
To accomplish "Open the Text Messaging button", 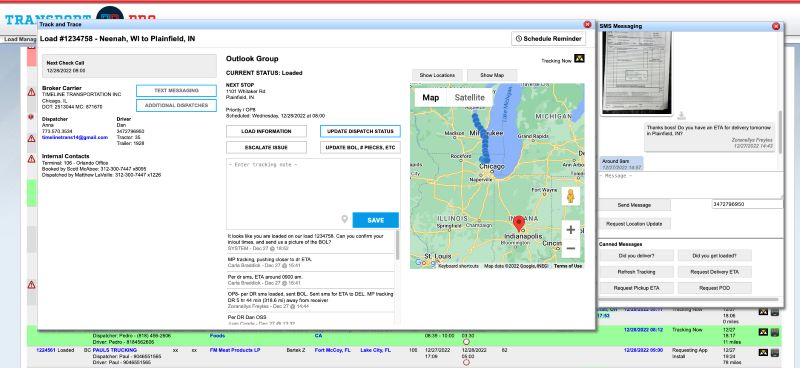I will coord(176,91).
